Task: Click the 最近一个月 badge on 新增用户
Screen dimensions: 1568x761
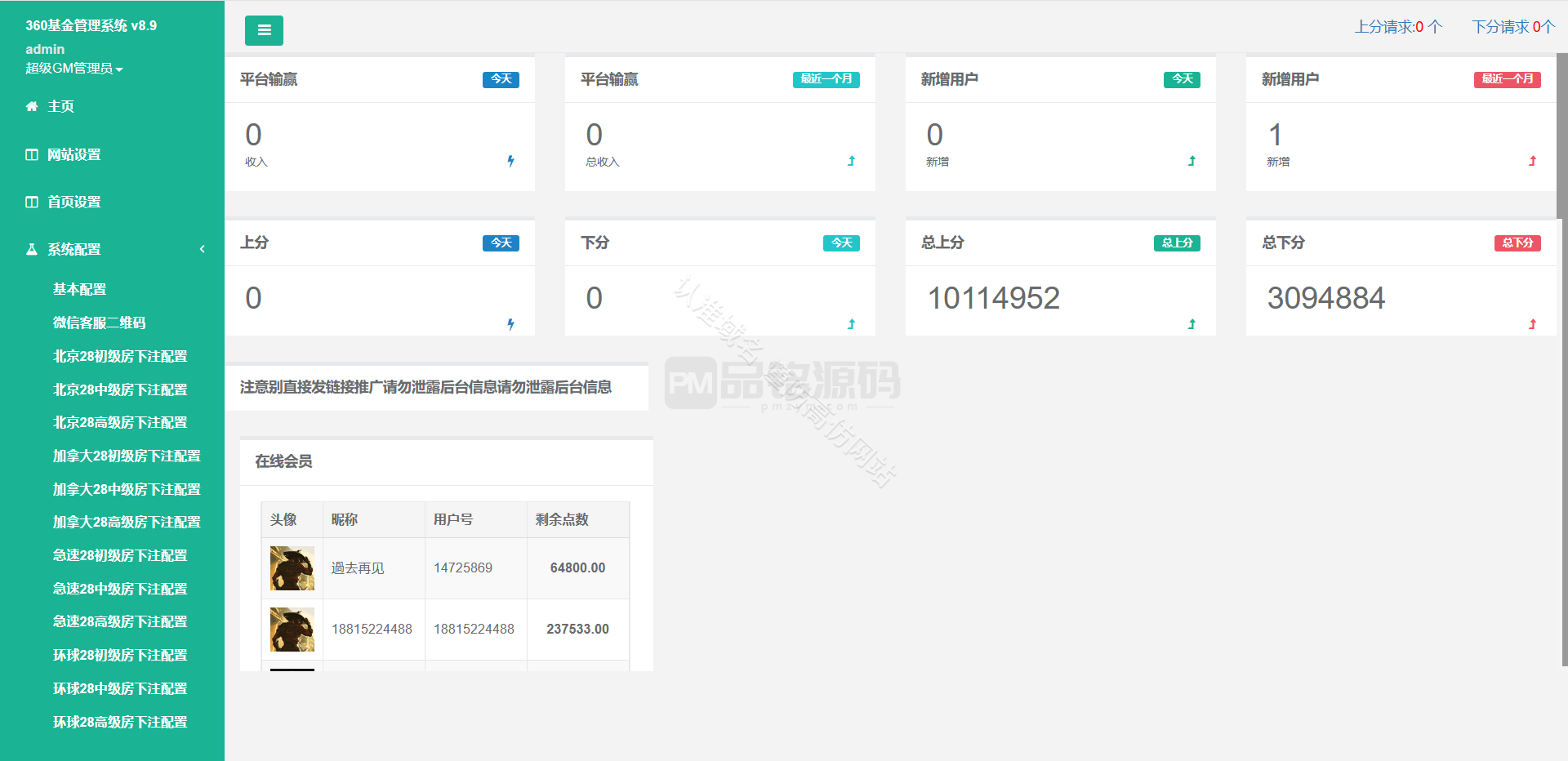Action: (x=1508, y=79)
